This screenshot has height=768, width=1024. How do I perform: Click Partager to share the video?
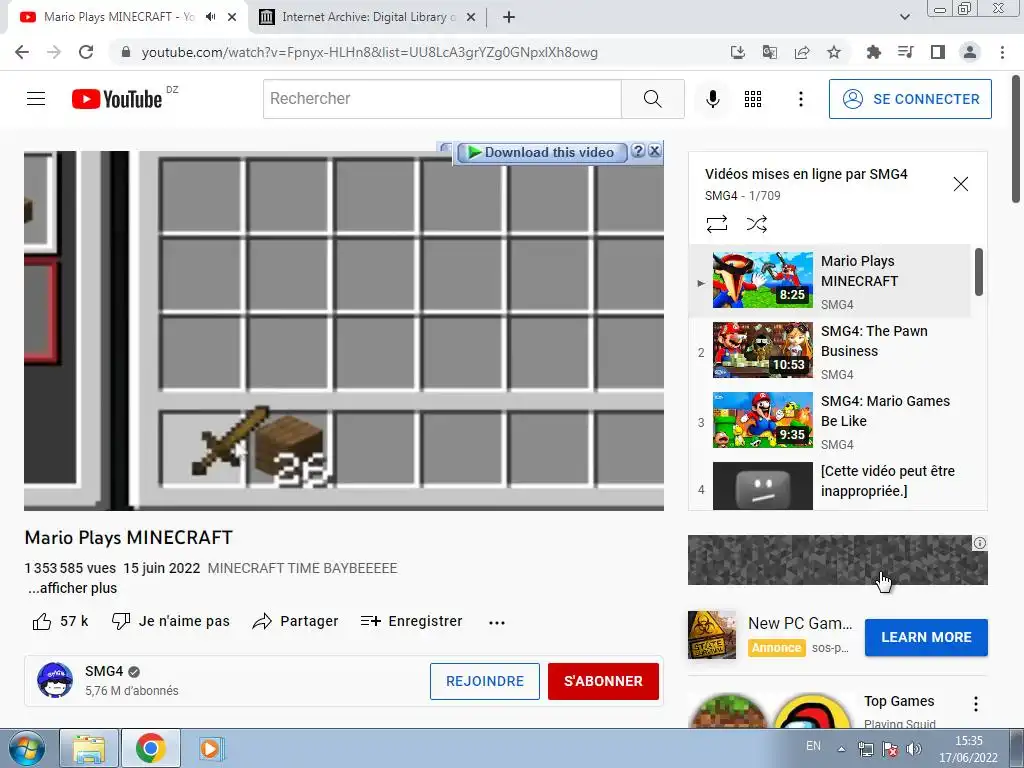295,621
